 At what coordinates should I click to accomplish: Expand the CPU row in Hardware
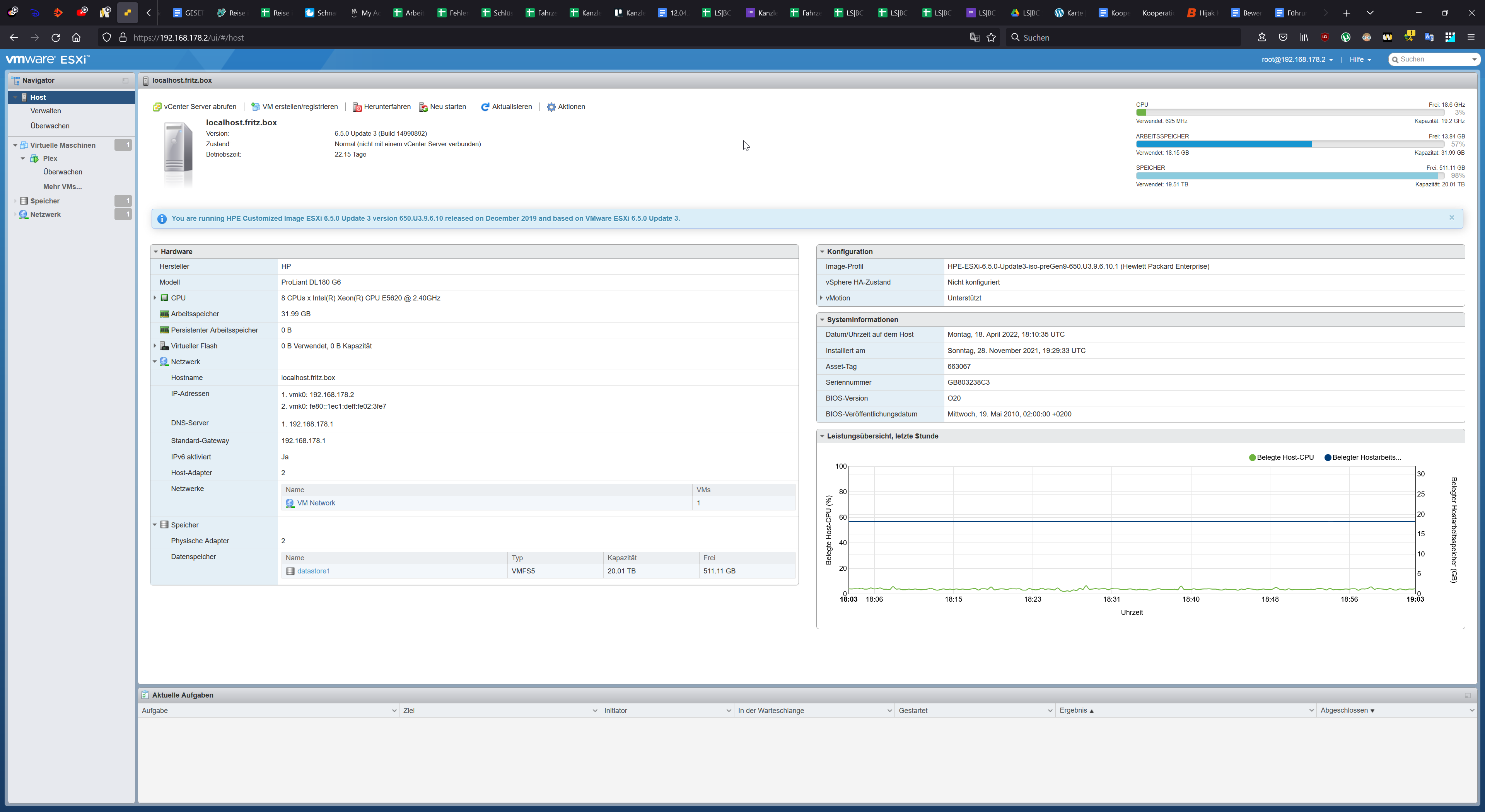155,298
